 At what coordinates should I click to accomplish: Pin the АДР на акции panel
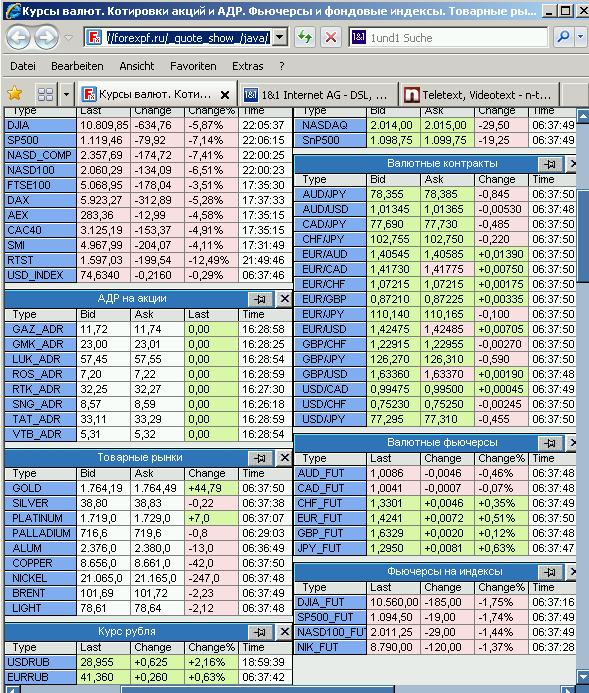click(260, 299)
